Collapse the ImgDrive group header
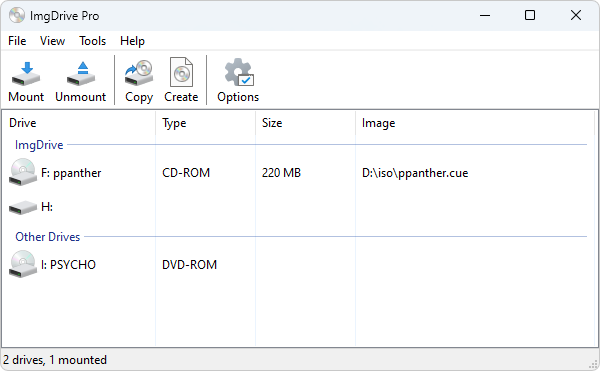This screenshot has width=600, height=371. (x=39, y=145)
